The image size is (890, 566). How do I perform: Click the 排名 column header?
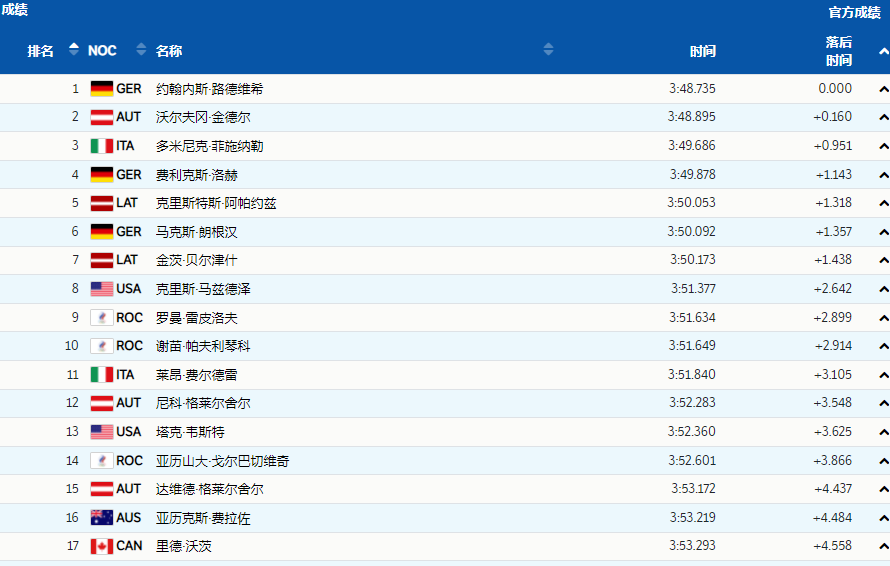tap(40, 51)
